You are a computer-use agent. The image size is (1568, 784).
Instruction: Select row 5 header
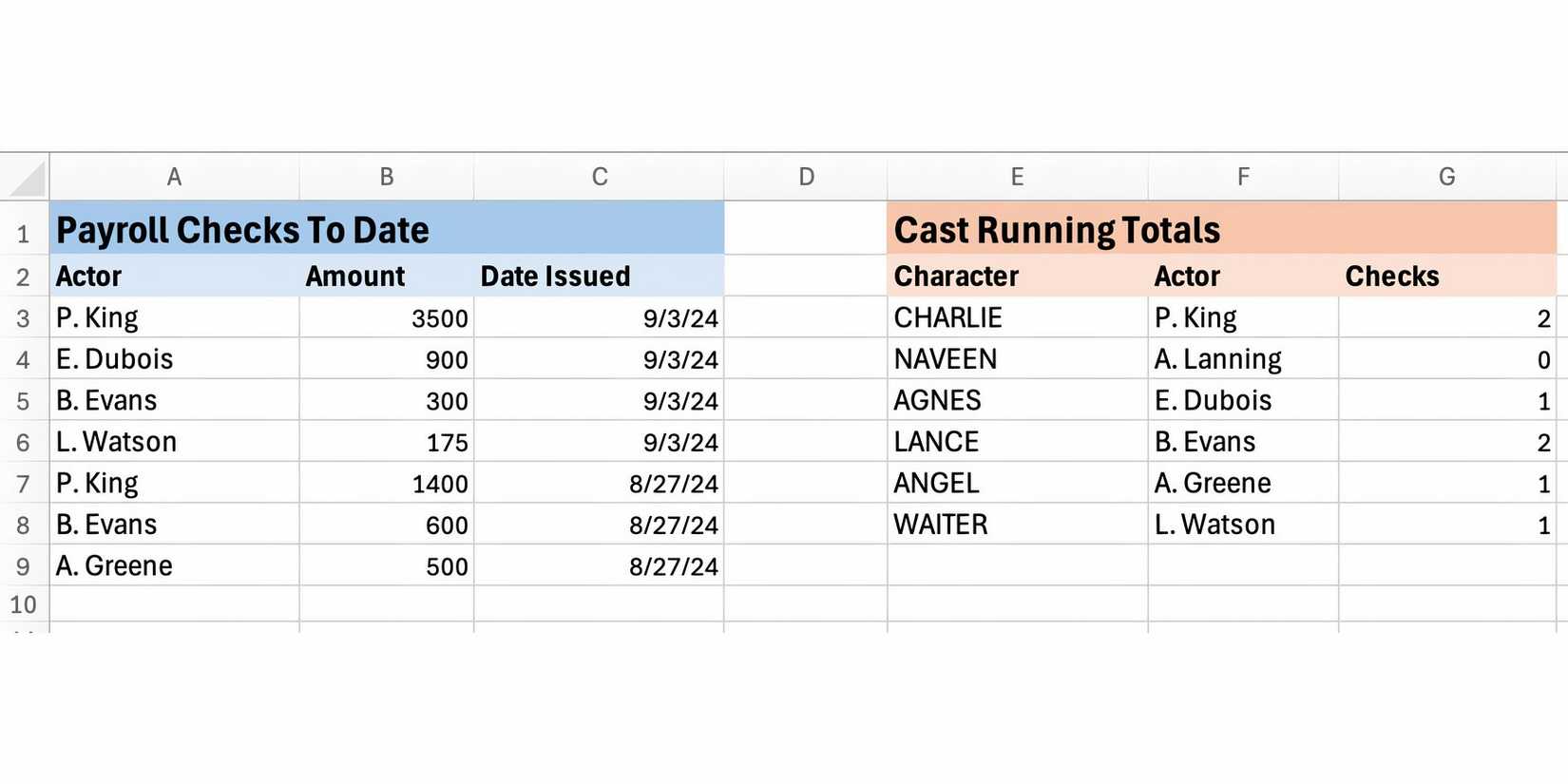pos(24,401)
